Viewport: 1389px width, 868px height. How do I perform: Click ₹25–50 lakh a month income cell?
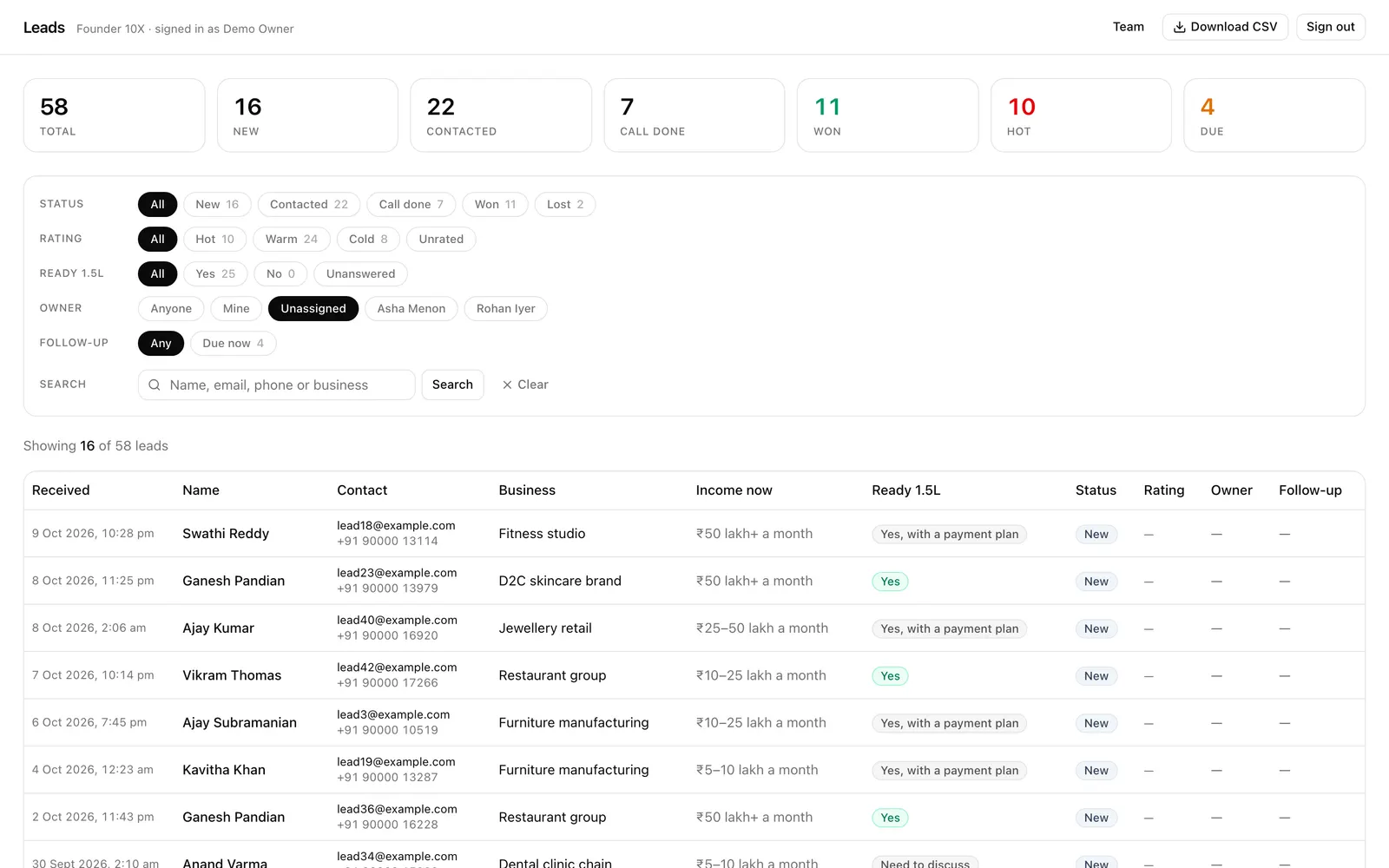pos(762,628)
